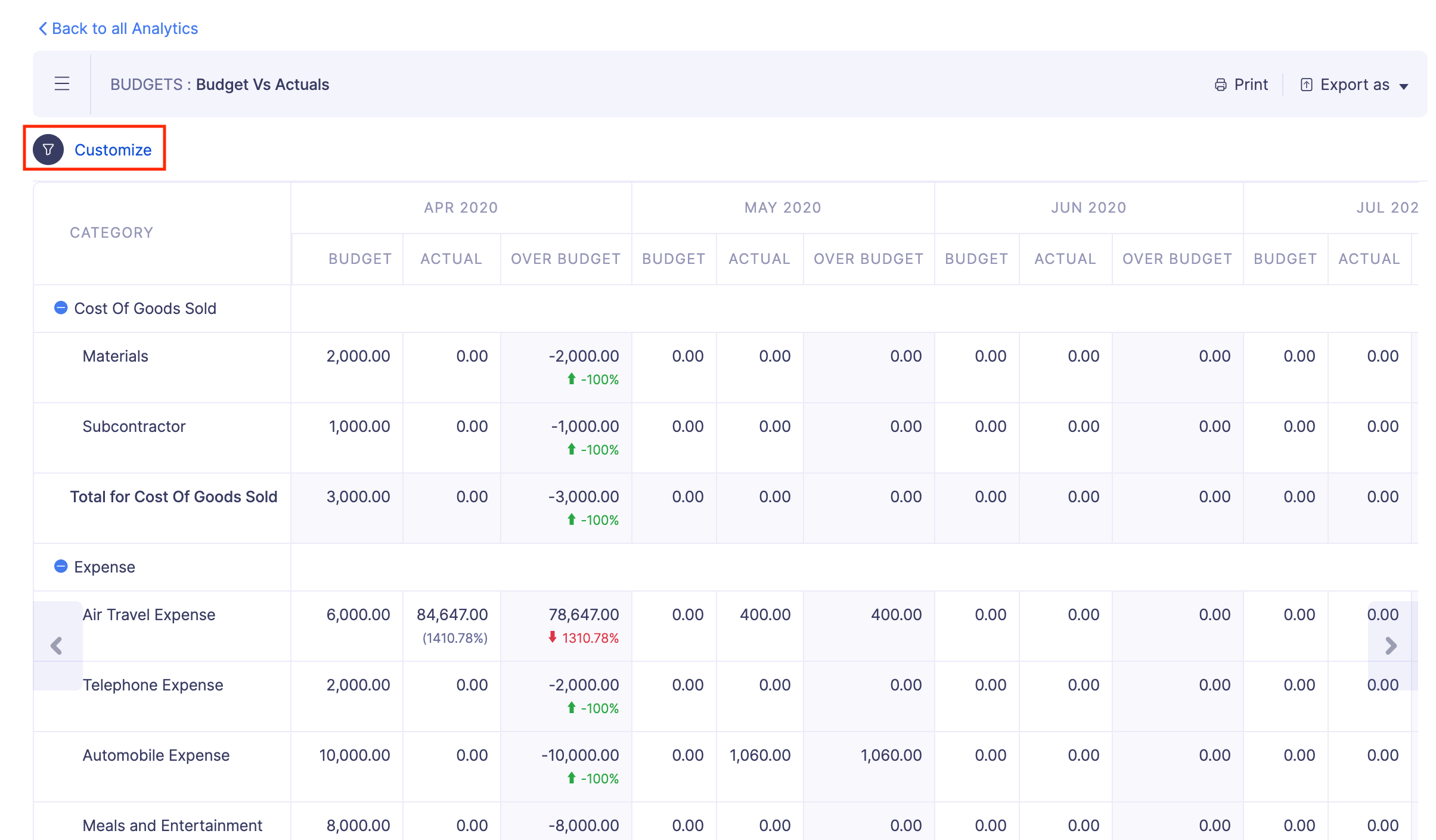Screen dimensions: 1436x840
Task: Open the Export as dropdown arrow
Action: [1404, 86]
